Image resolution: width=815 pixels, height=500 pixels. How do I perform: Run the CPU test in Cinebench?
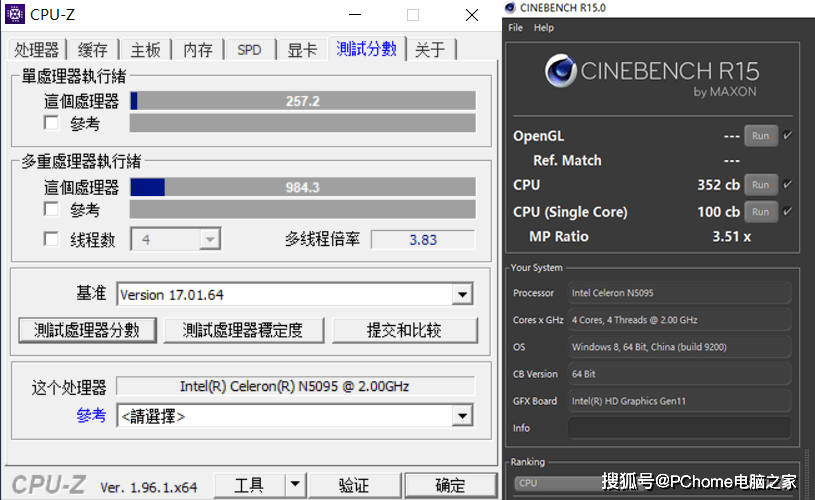[x=760, y=185]
